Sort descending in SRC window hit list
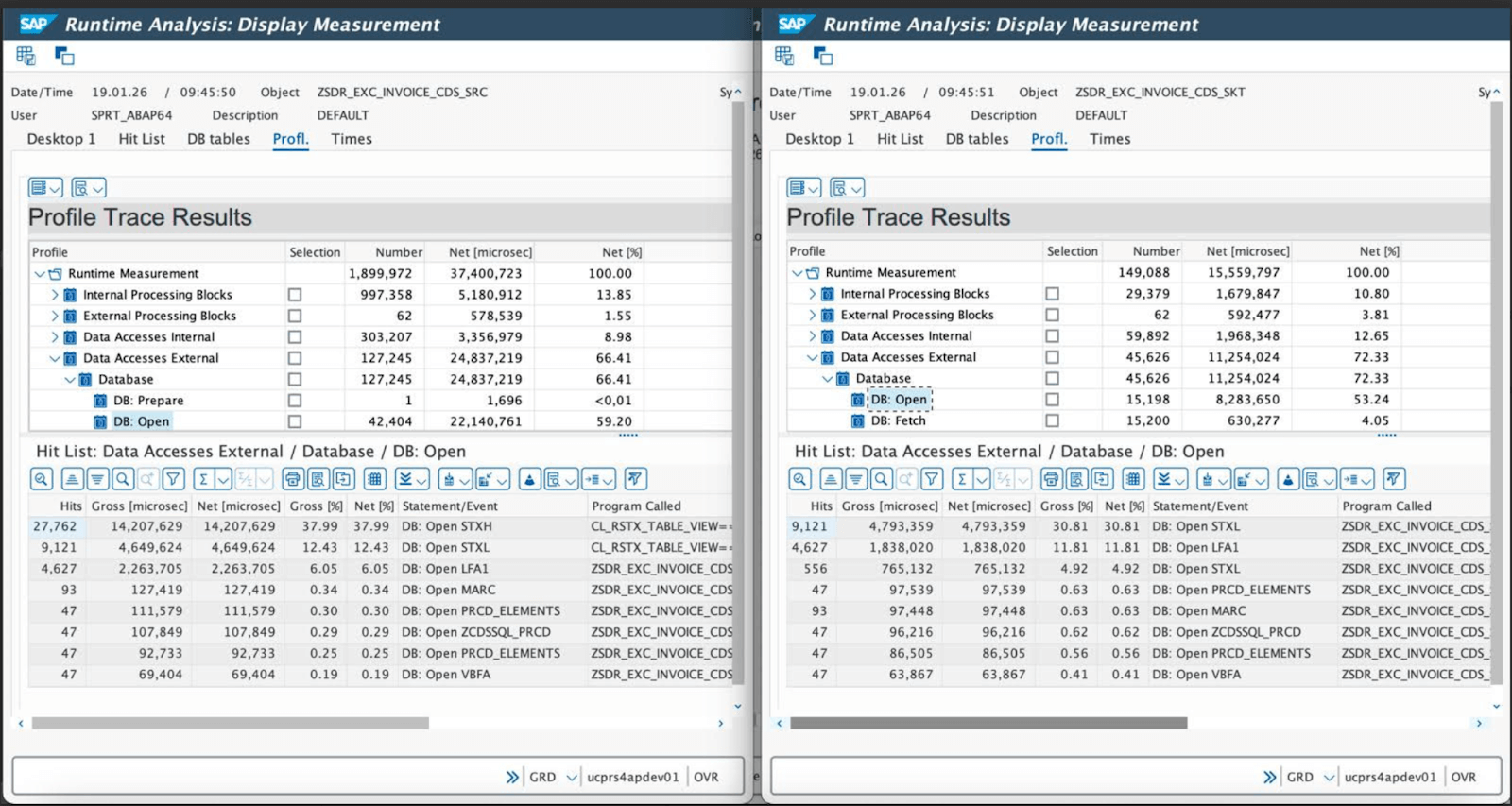This screenshot has width=1512, height=806. click(x=96, y=479)
